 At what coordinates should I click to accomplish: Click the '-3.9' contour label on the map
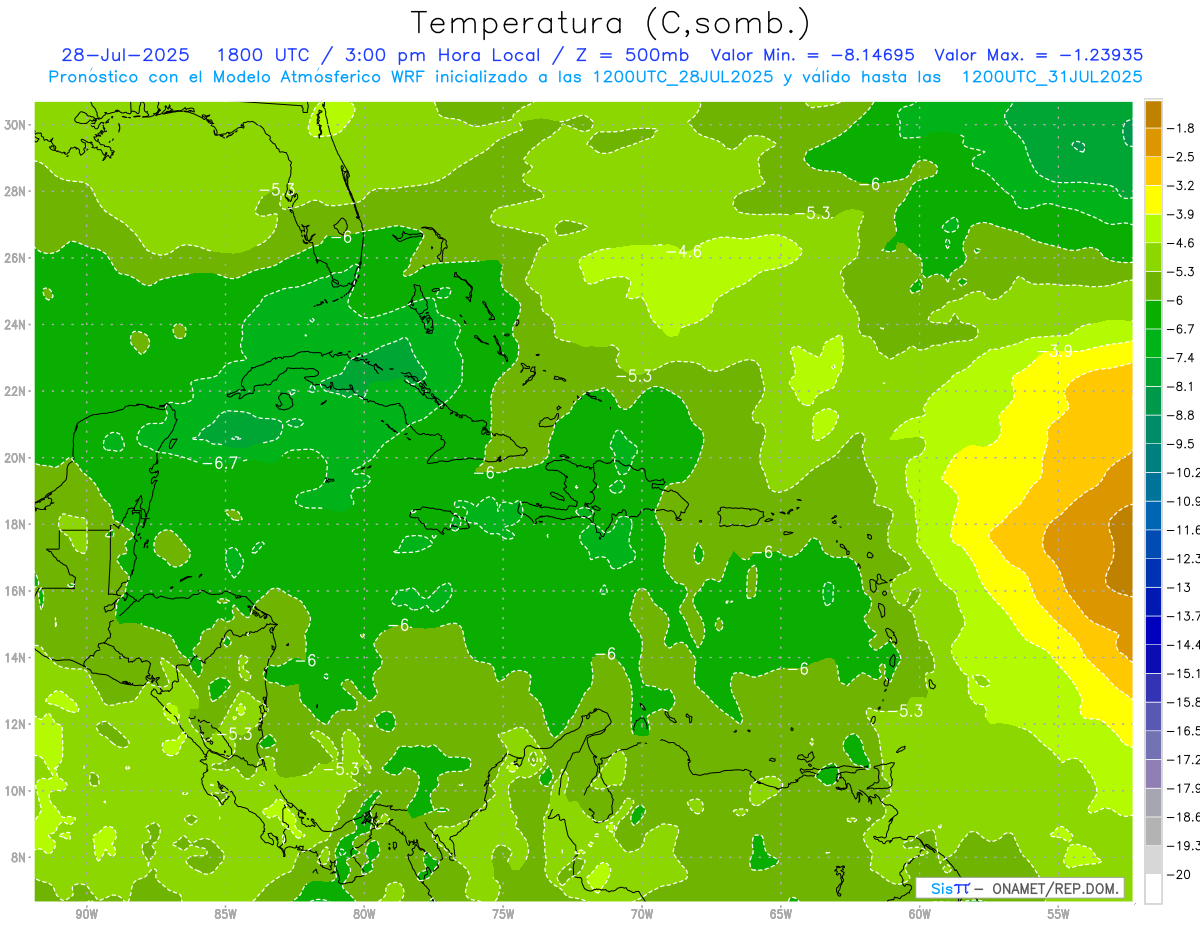1056,351
